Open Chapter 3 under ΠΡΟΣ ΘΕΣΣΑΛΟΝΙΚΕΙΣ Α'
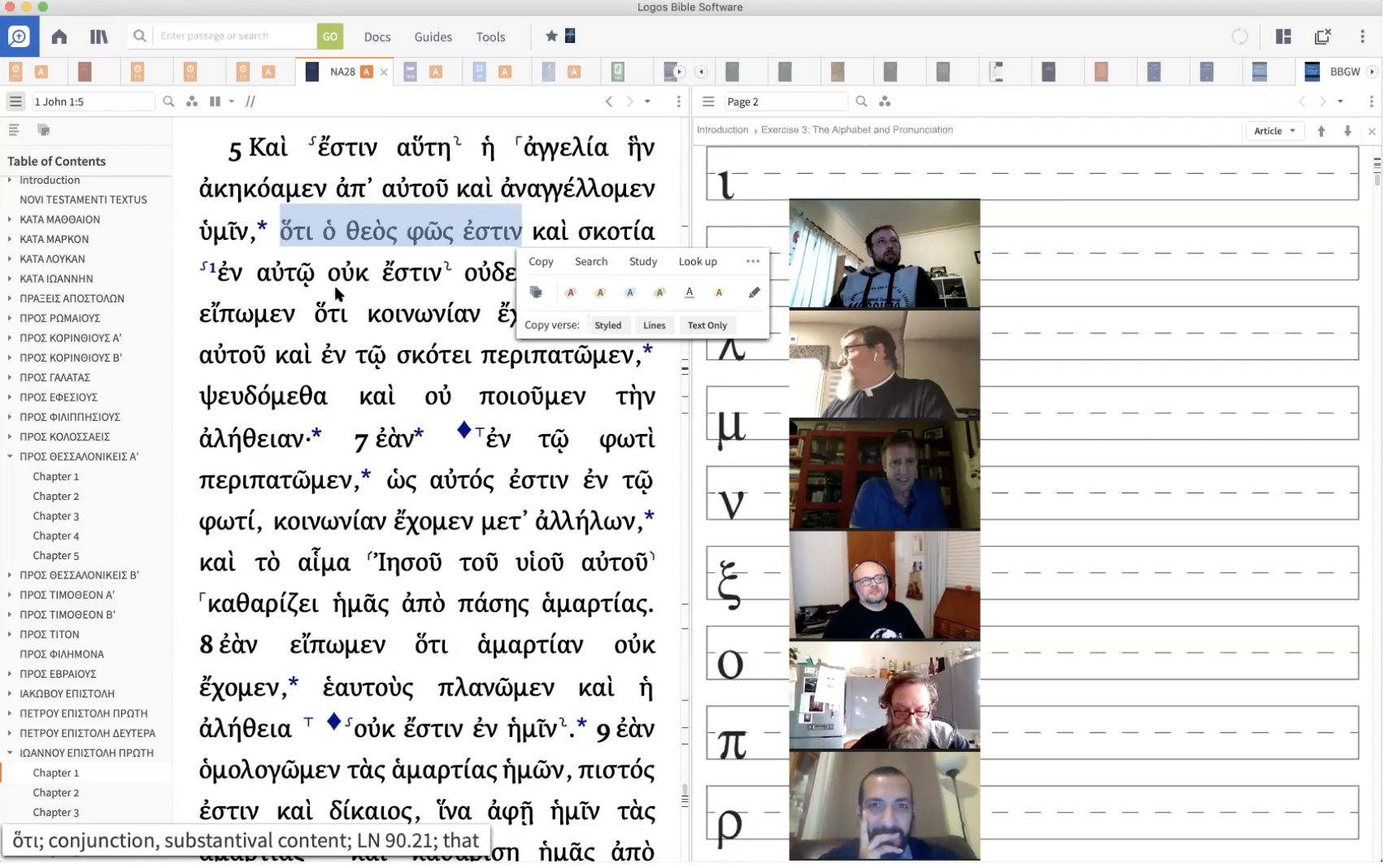The height and width of the screenshot is (868, 1384). (x=56, y=516)
